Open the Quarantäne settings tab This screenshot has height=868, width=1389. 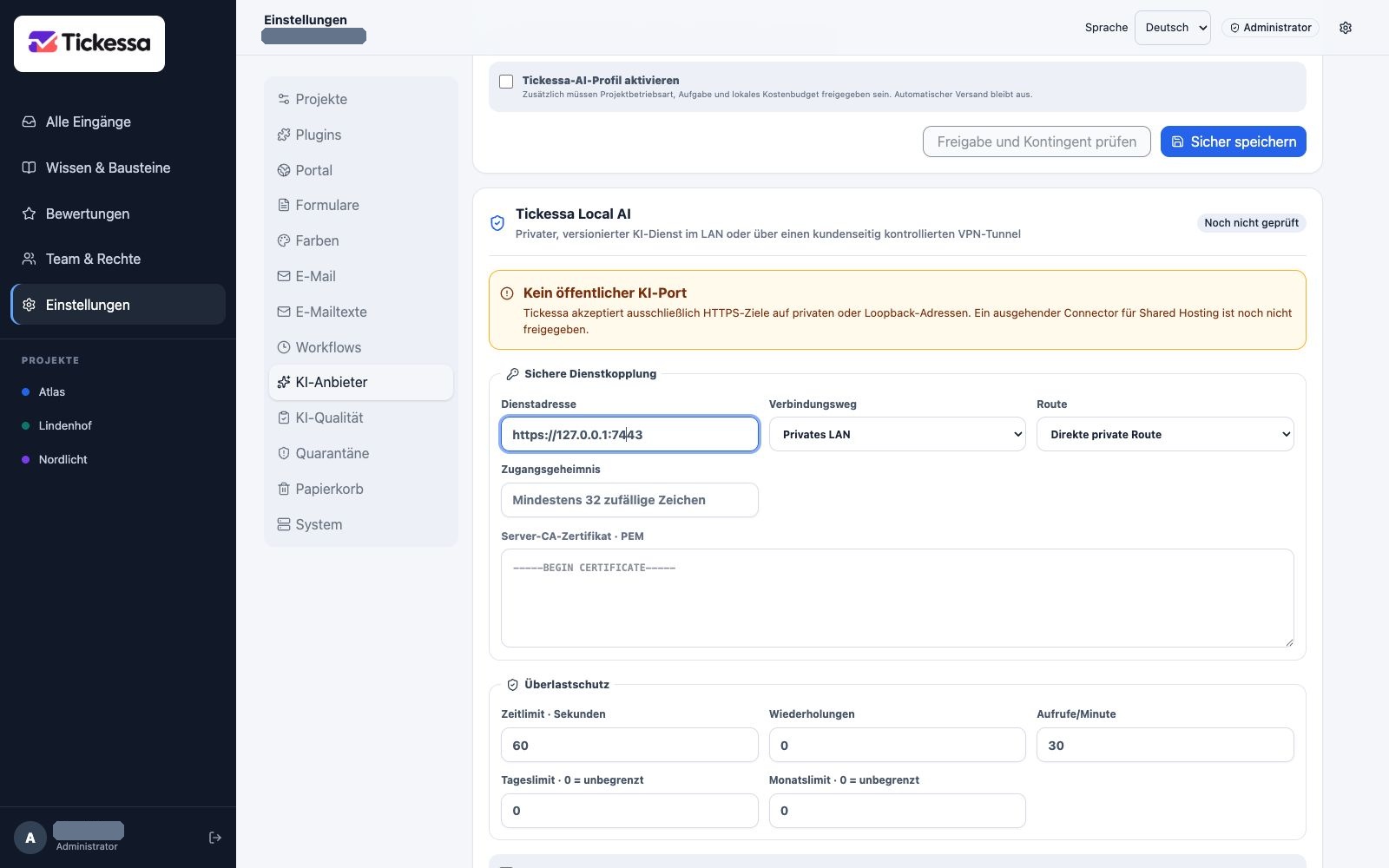361,453
